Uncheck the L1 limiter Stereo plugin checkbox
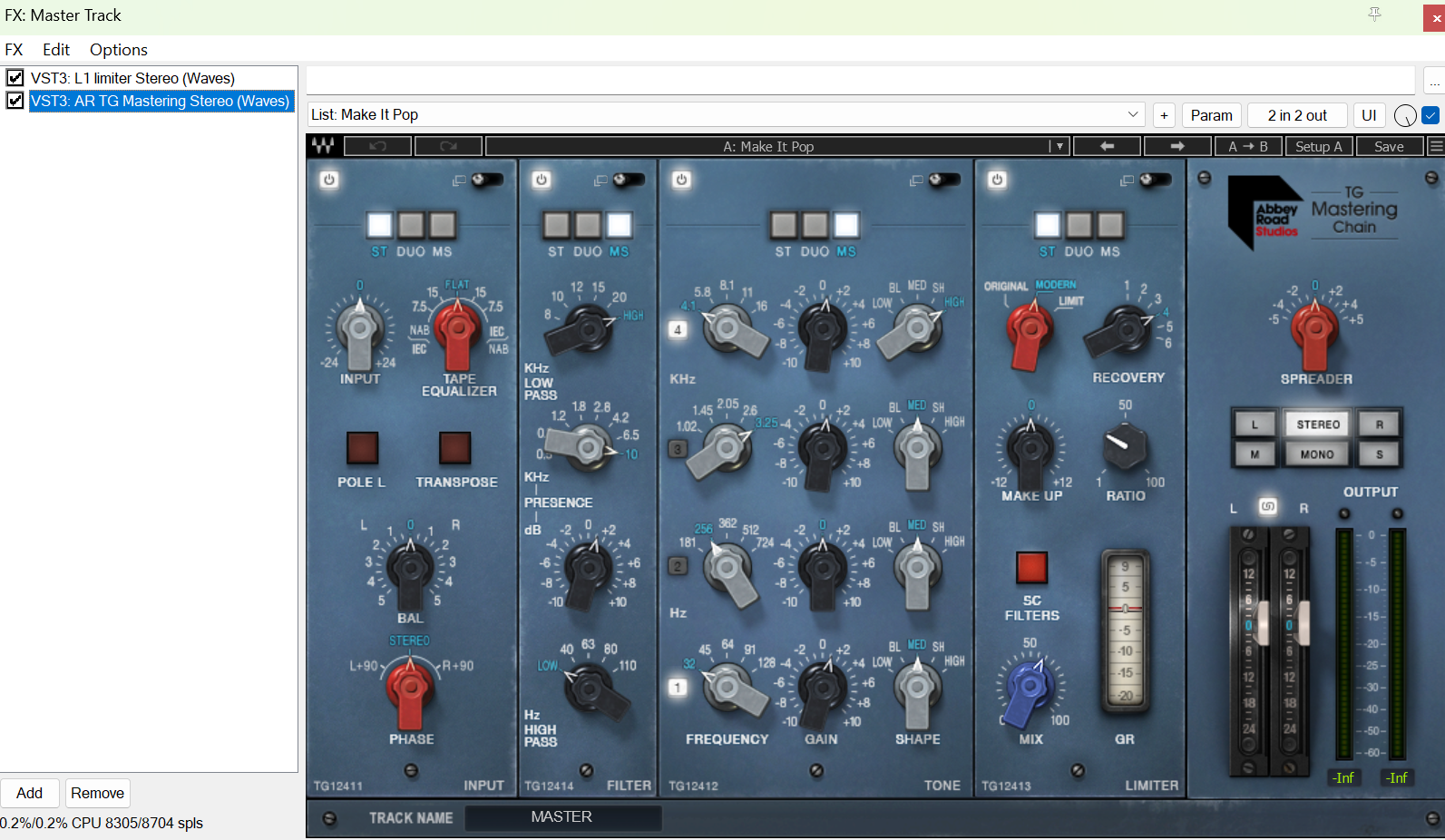The image size is (1445, 840). coord(15,78)
